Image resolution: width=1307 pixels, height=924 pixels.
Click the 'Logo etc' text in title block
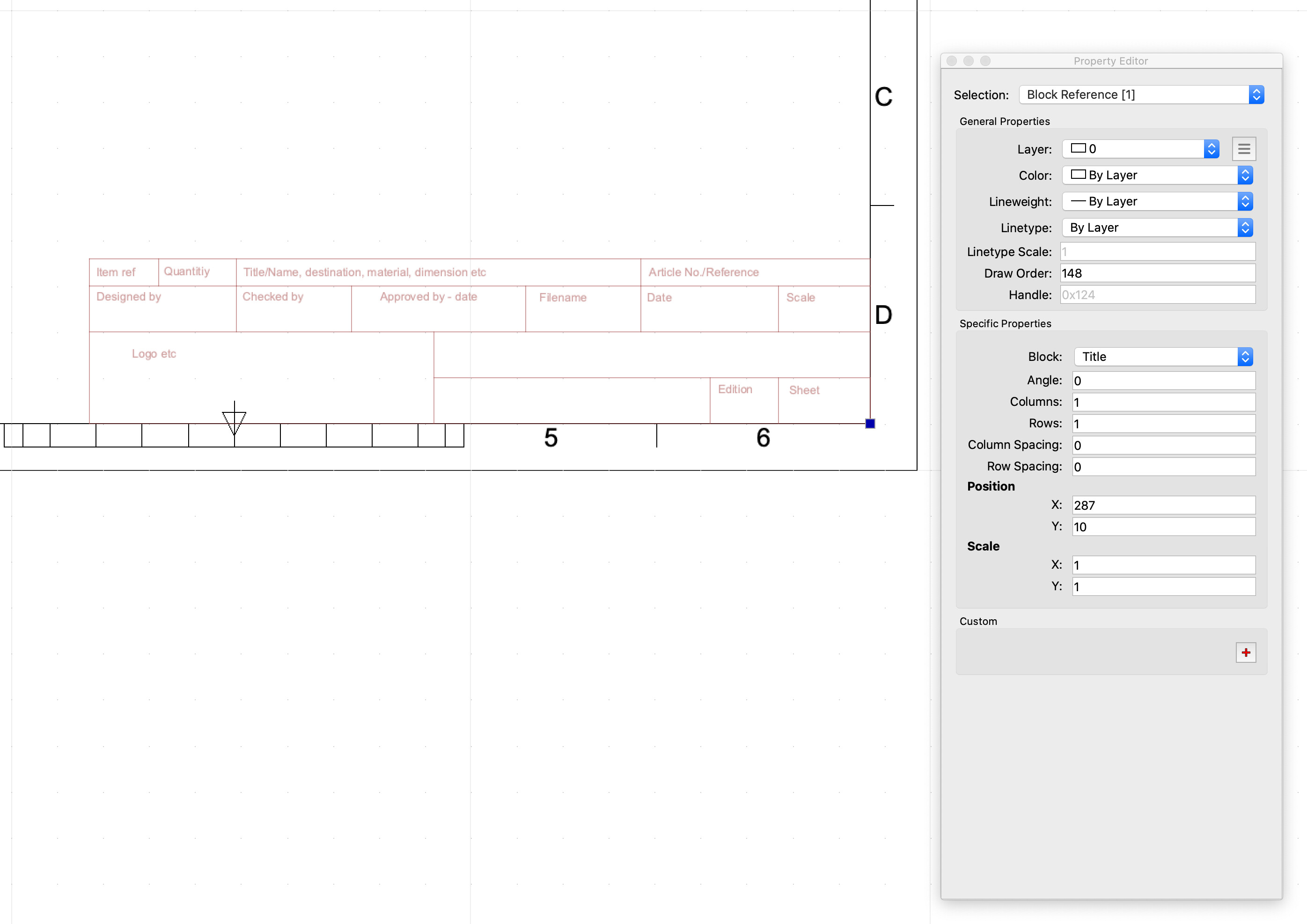point(154,353)
